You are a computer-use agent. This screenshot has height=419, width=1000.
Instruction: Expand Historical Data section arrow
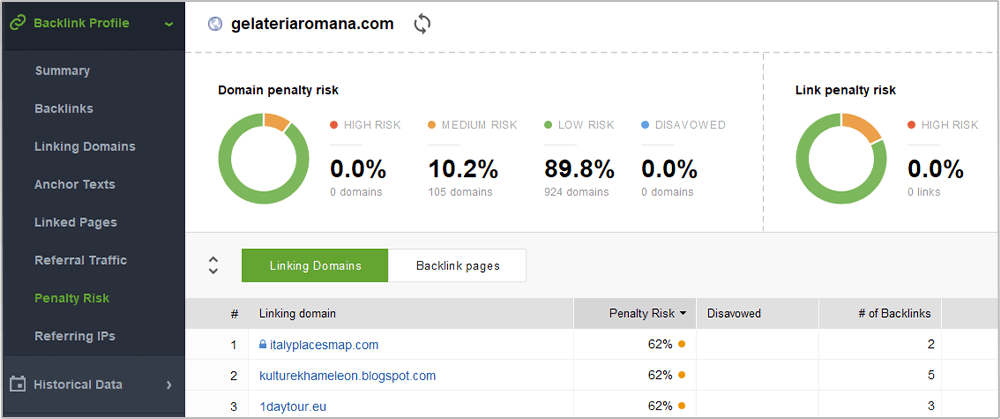pyautogui.click(x=169, y=385)
